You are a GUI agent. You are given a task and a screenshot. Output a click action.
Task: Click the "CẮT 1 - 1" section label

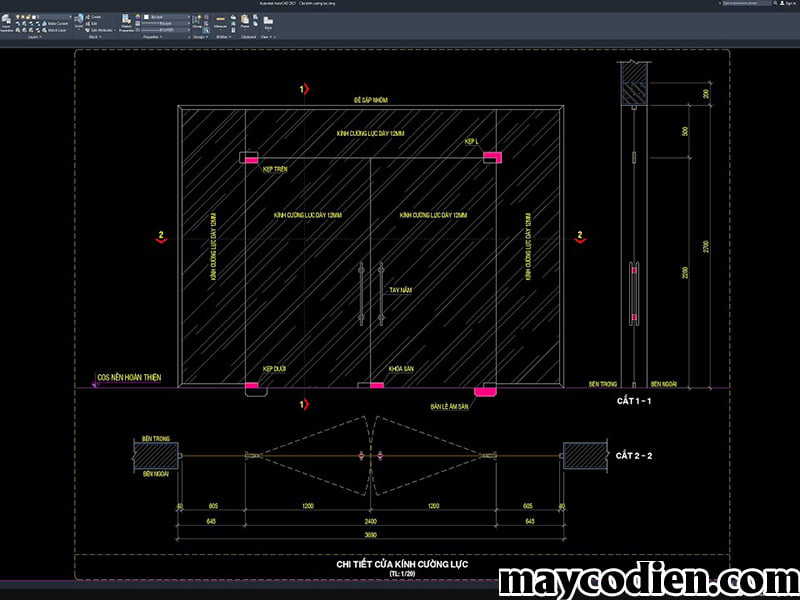tap(634, 401)
